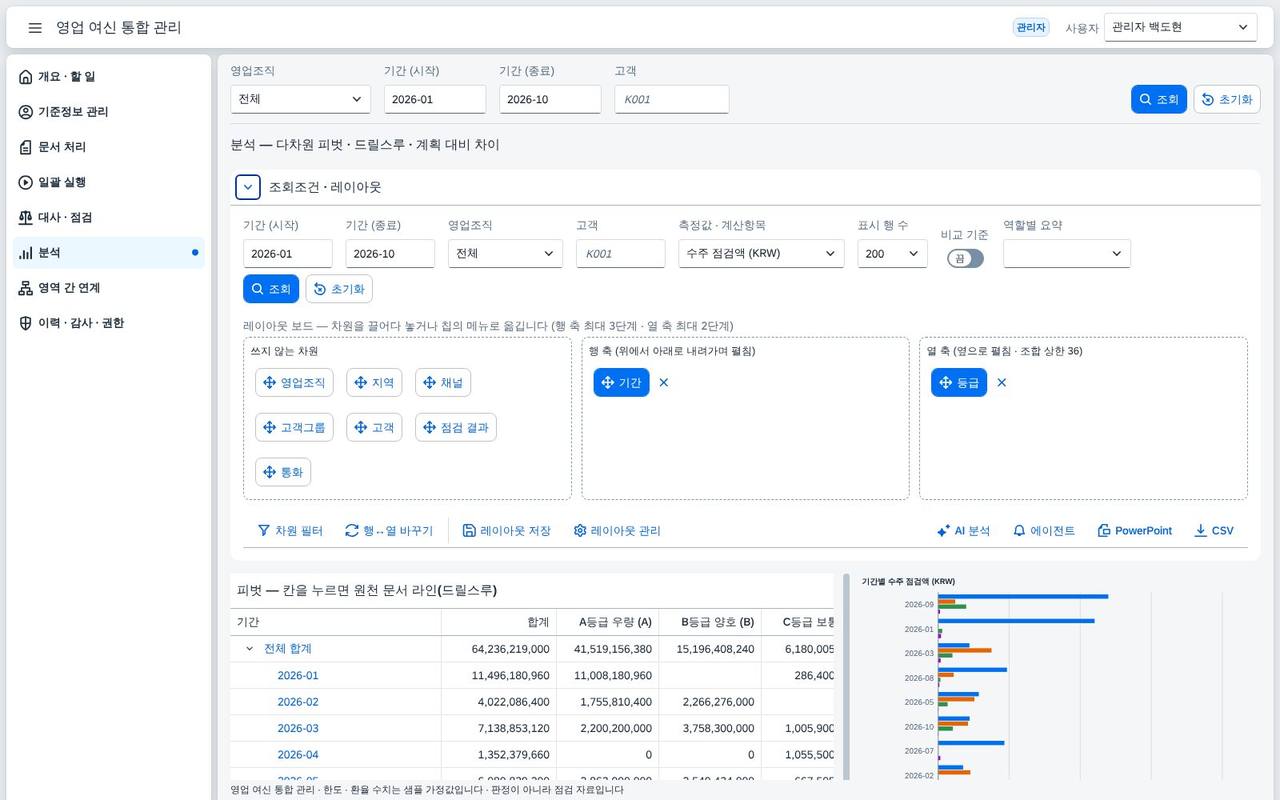Select the 채널 dimension chip
Image resolution: width=1280 pixels, height=800 pixels.
point(443,383)
